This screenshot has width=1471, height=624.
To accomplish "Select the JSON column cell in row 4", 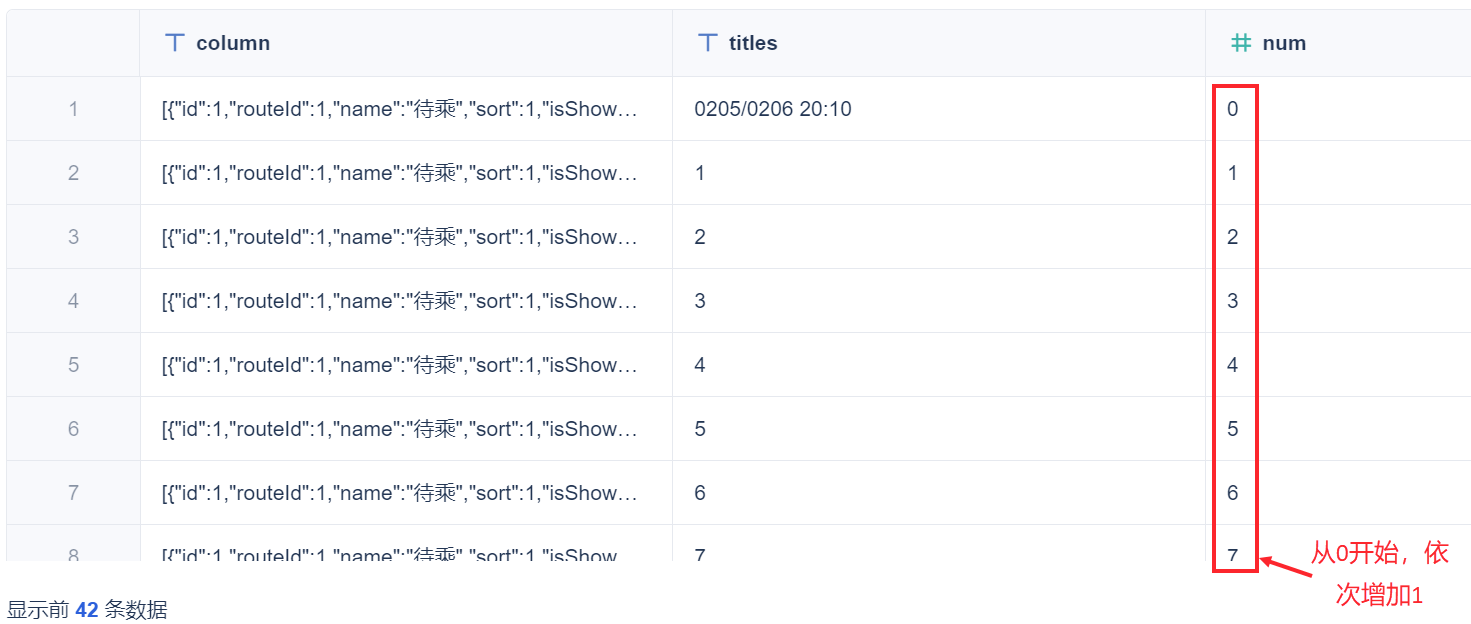I will tap(400, 301).
